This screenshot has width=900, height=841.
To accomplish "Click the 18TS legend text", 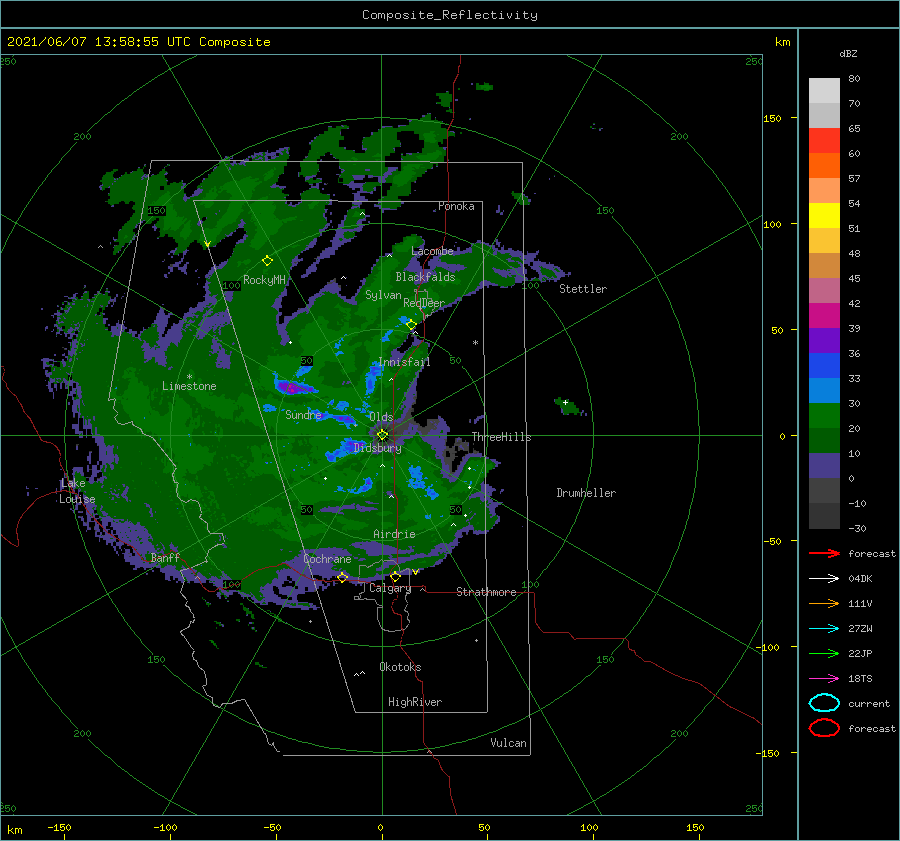I will click(x=860, y=679).
